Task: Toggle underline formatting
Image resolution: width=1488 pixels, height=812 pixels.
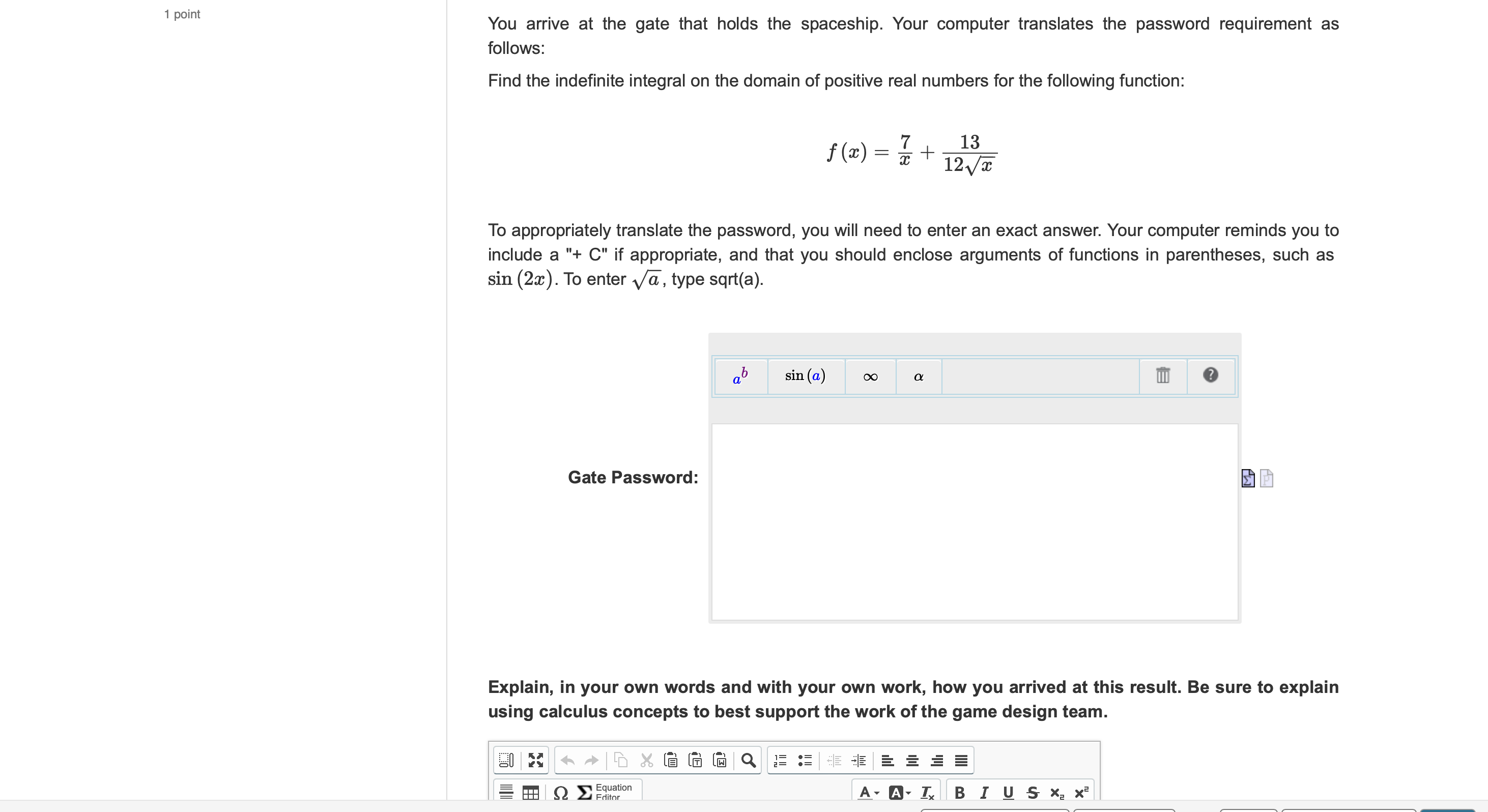Action: 1008,792
